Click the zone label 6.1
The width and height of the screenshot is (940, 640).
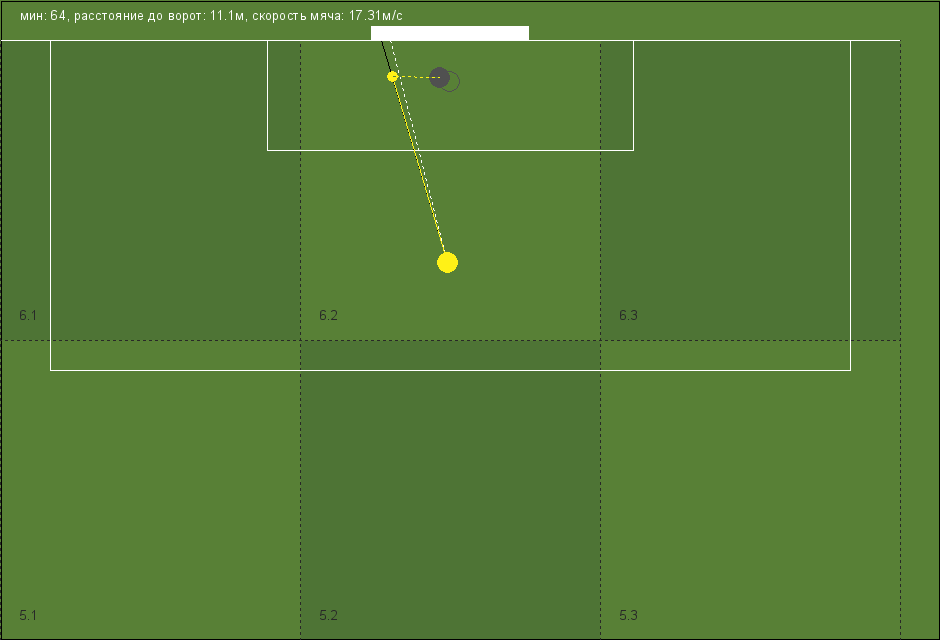[x=28, y=315]
